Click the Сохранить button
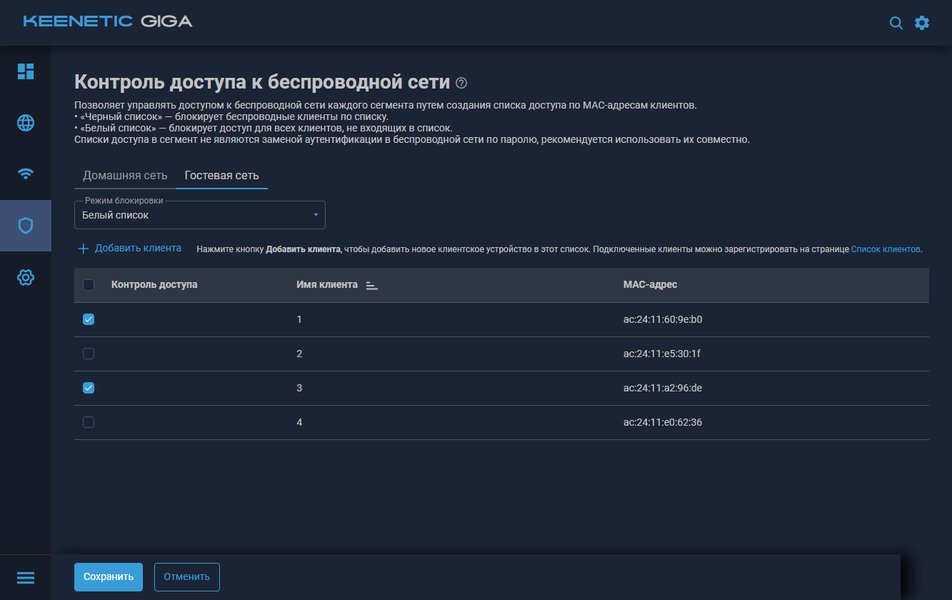The width and height of the screenshot is (952, 600). [108, 577]
